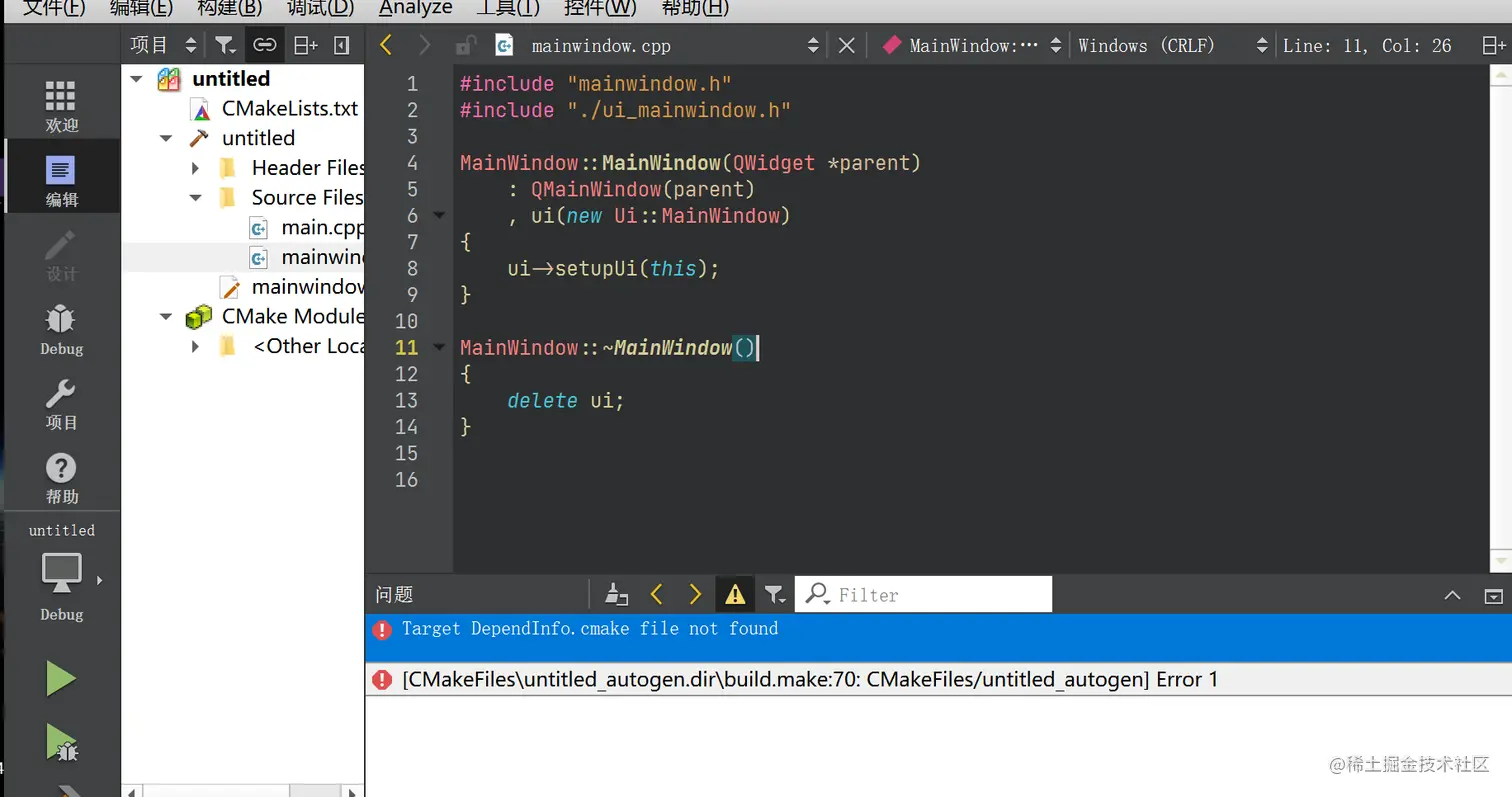Select the untitled_autogen Error 1 row
Screen dimensions: 1512x797
point(938,680)
